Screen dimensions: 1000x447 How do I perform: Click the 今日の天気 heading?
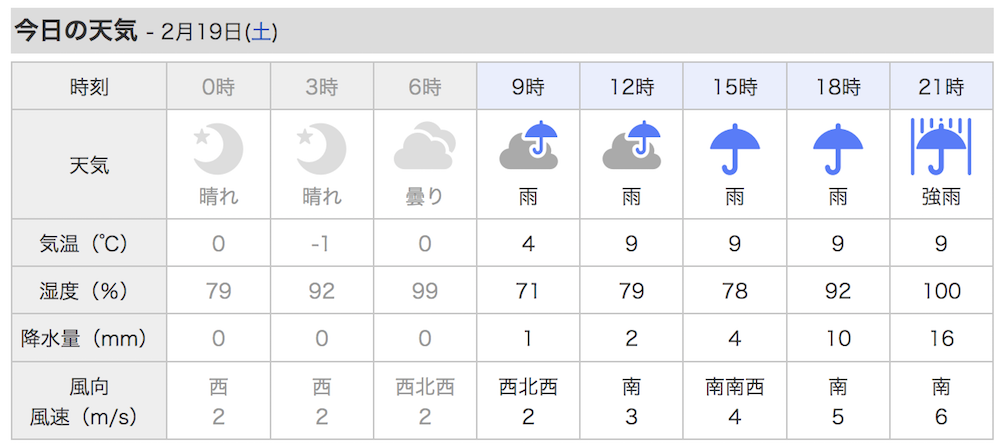(76, 31)
